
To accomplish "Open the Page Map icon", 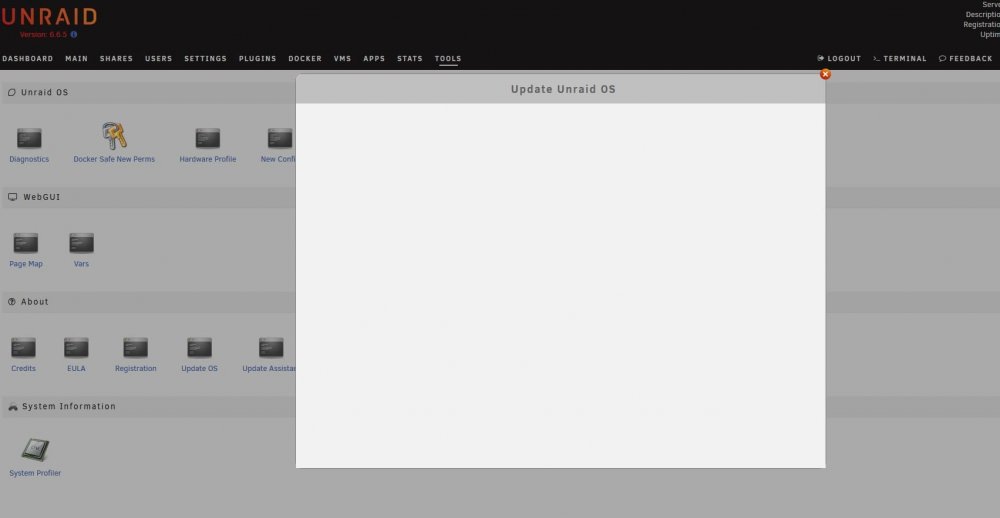I will tap(26, 243).
